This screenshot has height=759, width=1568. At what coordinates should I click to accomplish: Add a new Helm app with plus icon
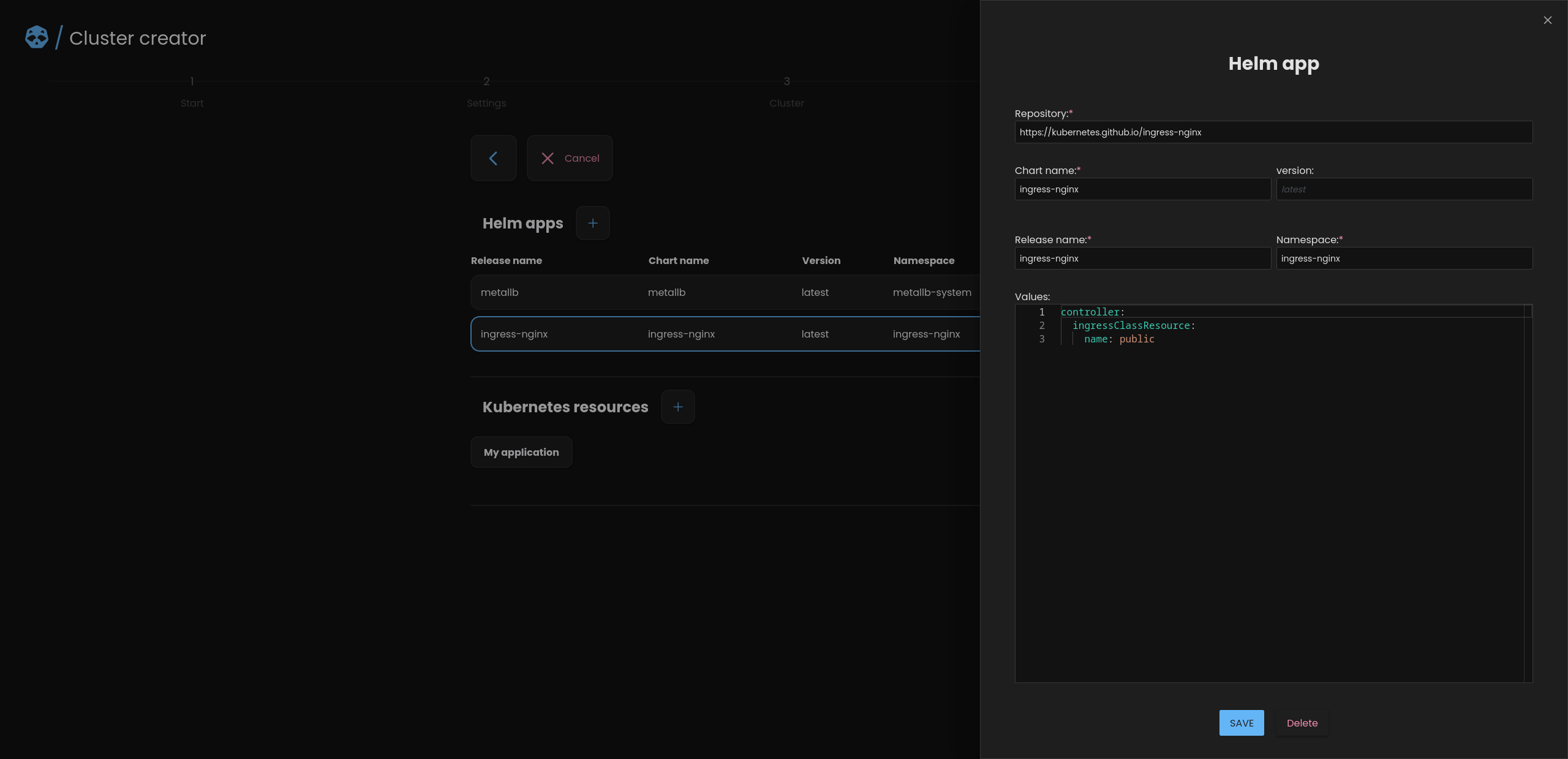(592, 223)
